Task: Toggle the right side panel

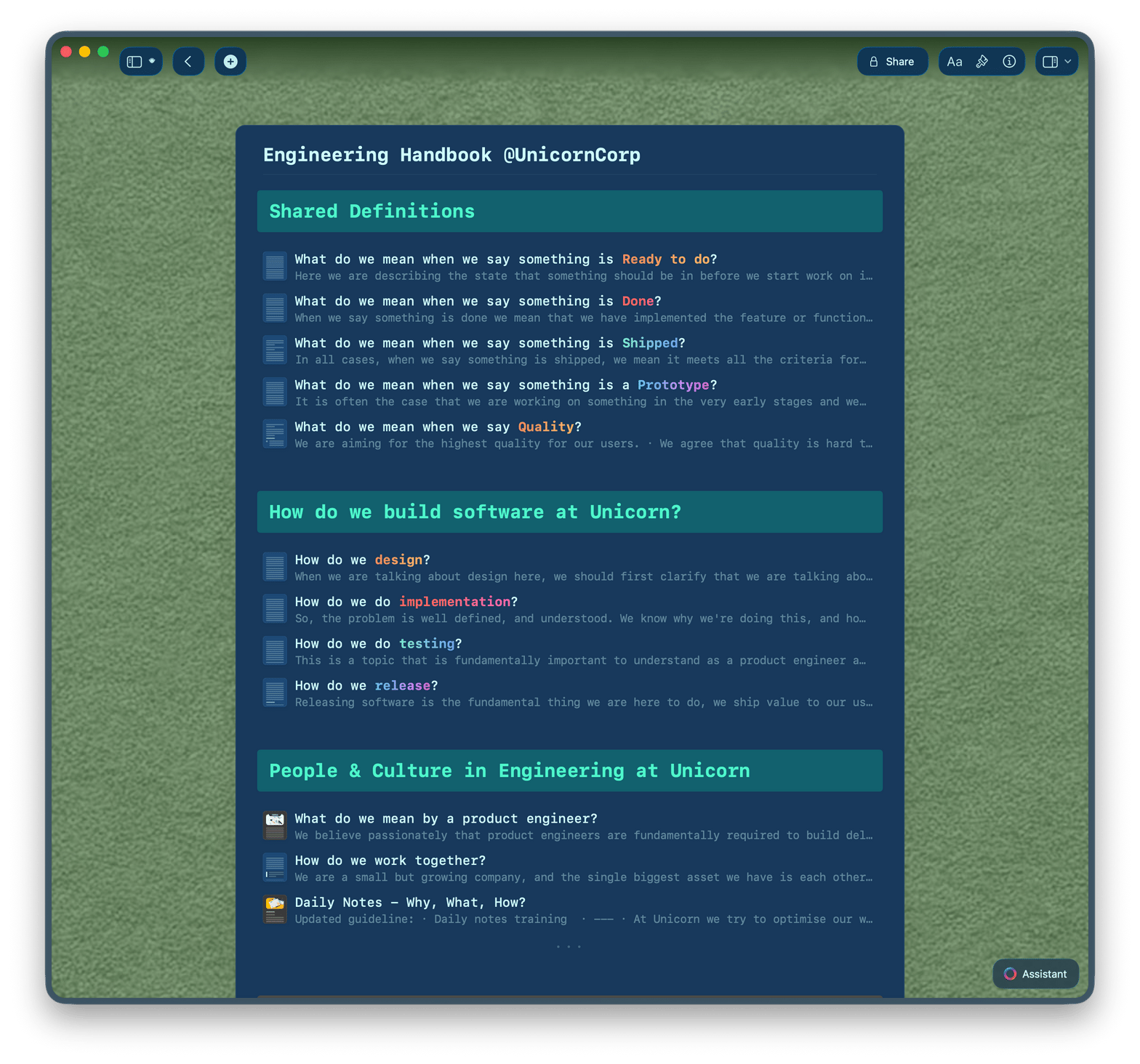Action: [1050, 62]
